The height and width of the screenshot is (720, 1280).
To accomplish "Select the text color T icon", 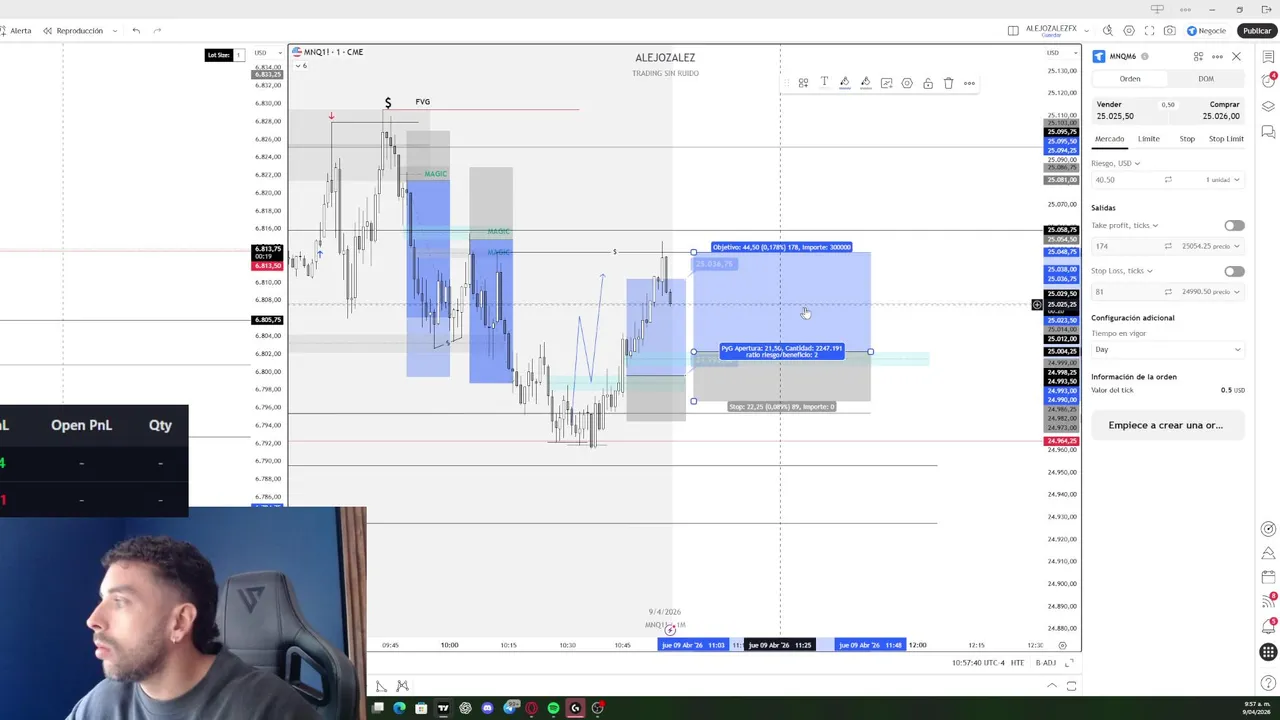I will (x=824, y=83).
